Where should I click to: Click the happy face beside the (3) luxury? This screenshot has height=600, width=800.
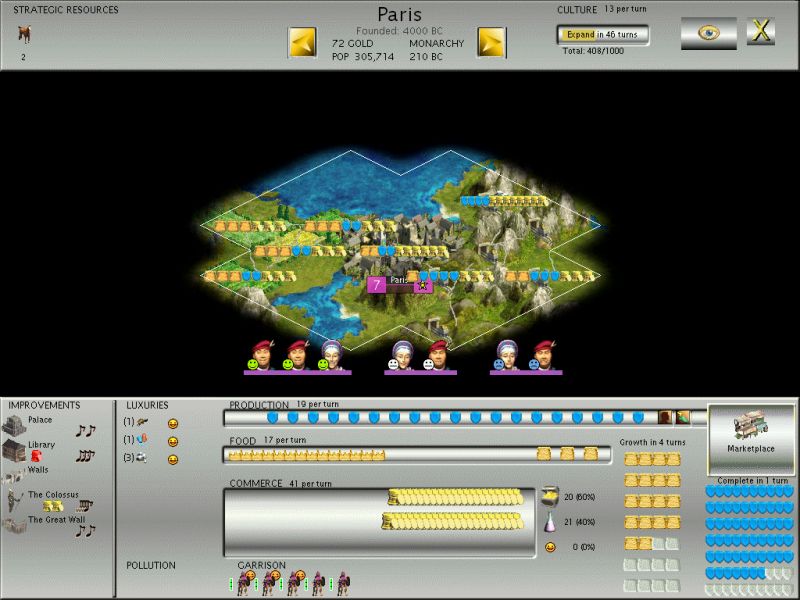(x=173, y=460)
